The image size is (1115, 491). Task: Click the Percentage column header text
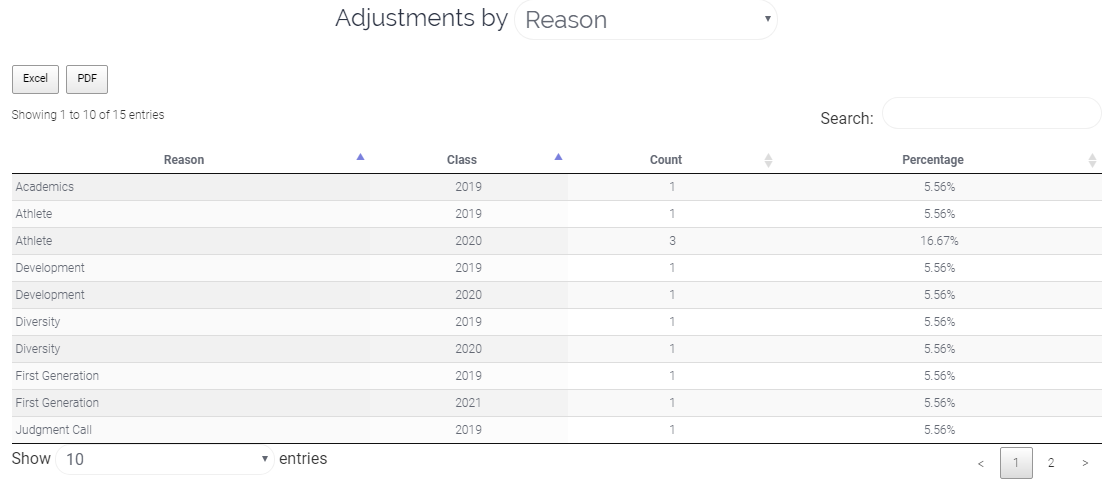(x=932, y=160)
